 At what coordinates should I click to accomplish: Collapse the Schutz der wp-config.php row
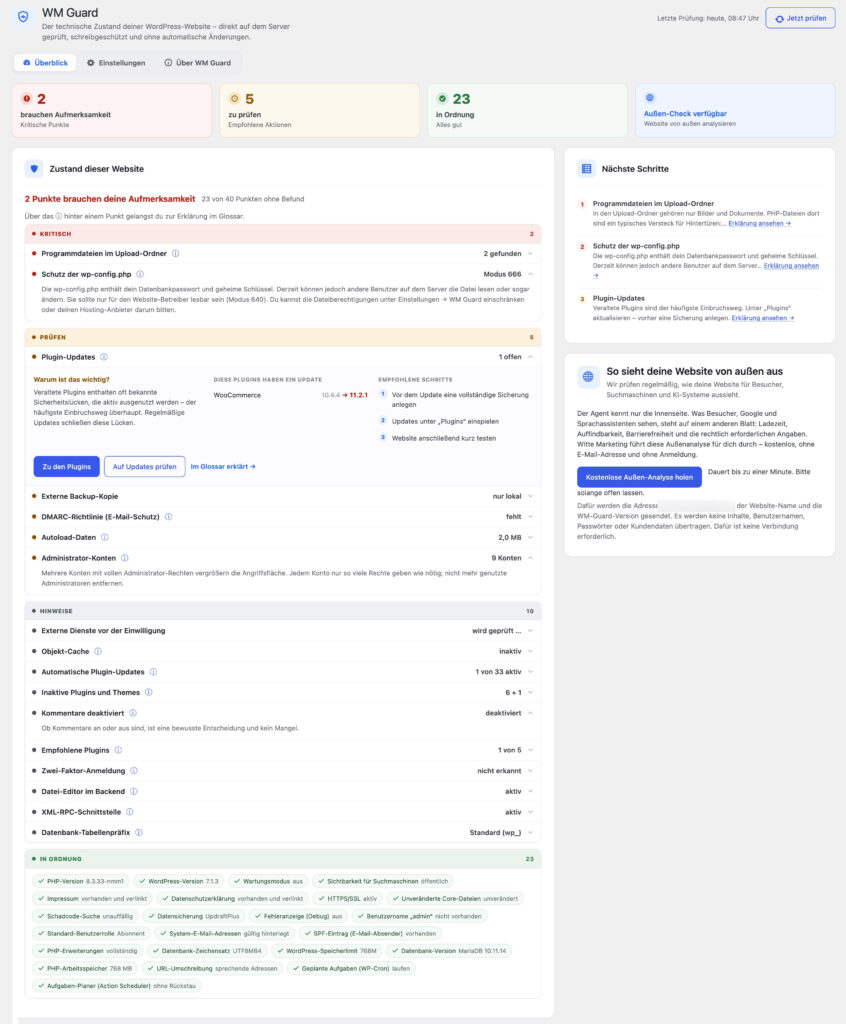(530, 274)
